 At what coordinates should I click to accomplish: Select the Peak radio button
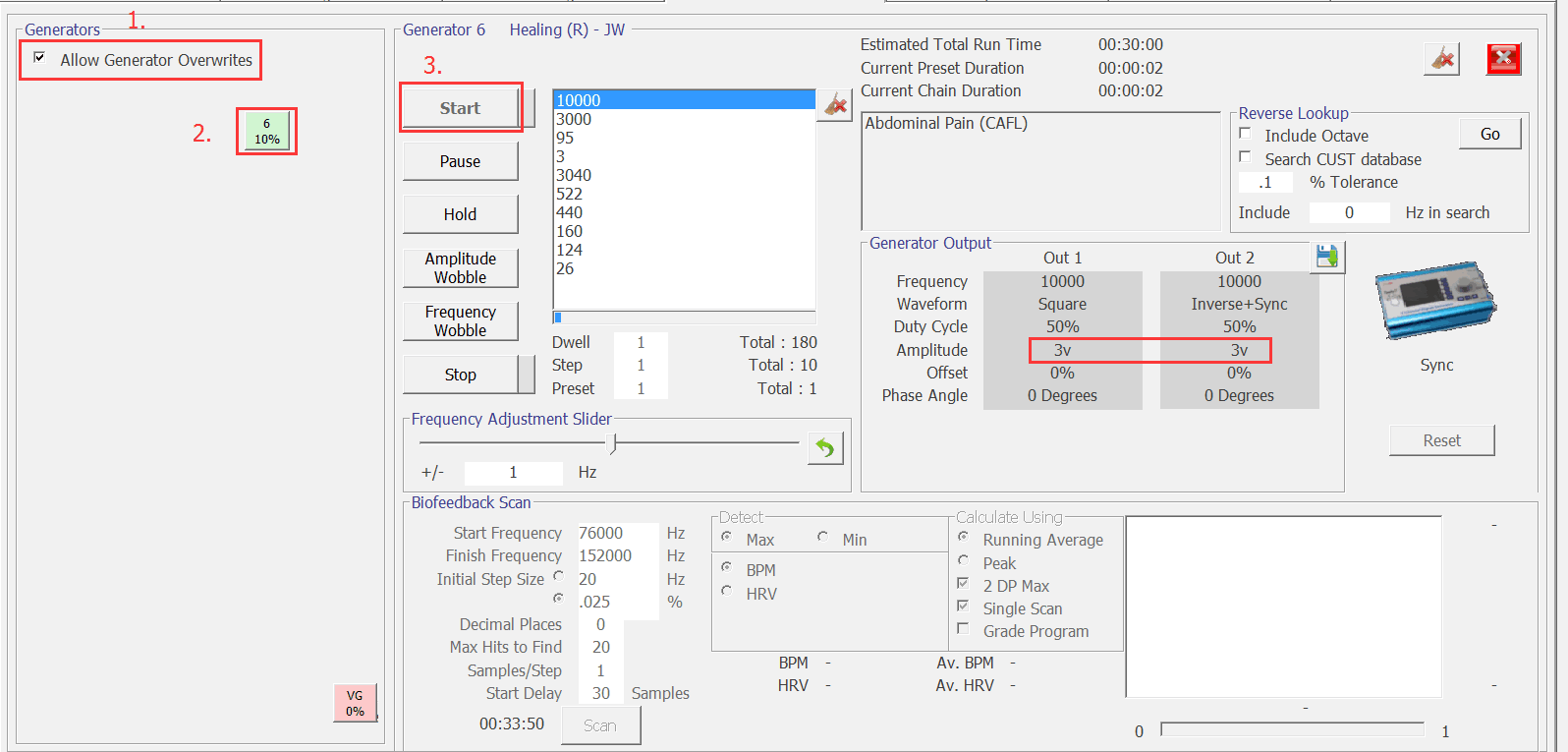pos(963,560)
